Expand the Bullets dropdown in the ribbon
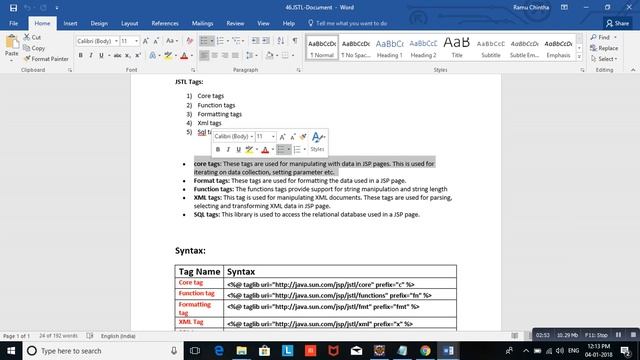 (x=212, y=41)
